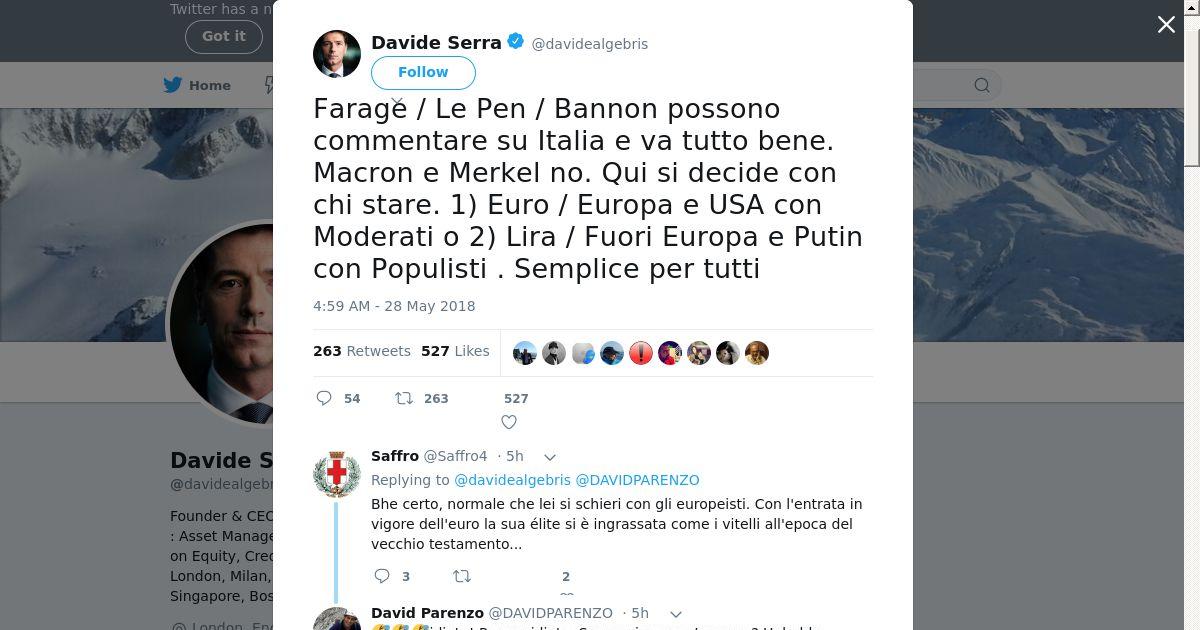Screen dimensions: 1200x630
Task: Open Davide Serra's avatar in tweet header
Action: click(x=337, y=54)
